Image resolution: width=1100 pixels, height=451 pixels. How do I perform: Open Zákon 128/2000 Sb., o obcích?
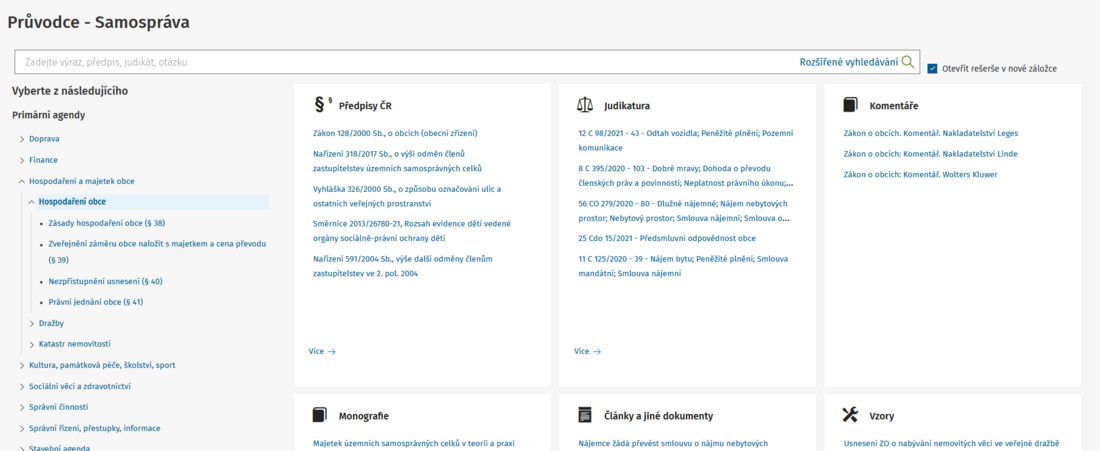coord(395,133)
